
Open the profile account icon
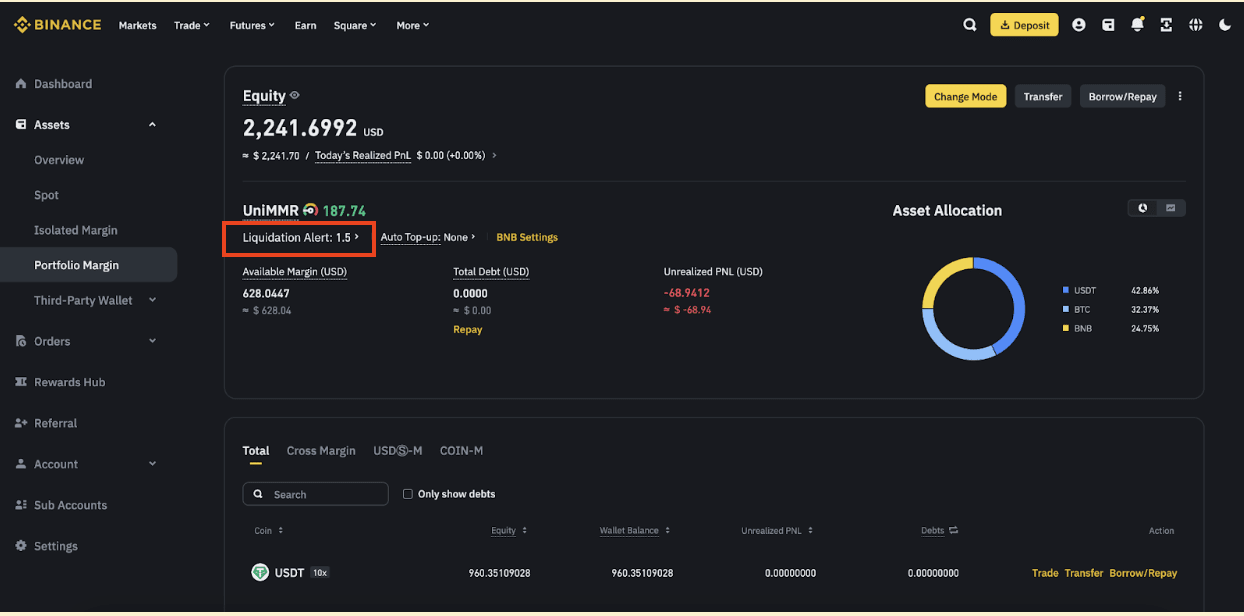pos(1078,24)
